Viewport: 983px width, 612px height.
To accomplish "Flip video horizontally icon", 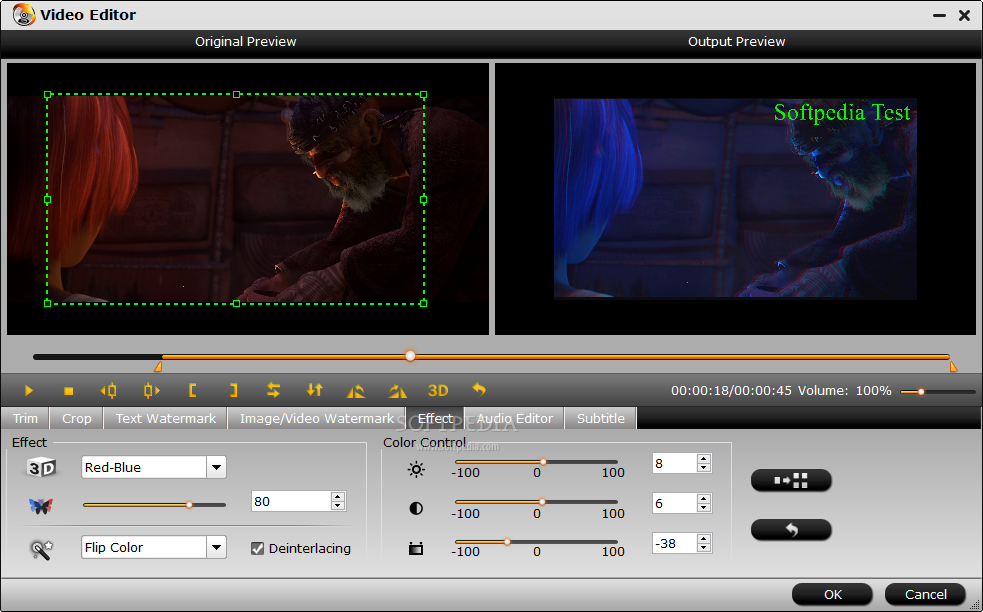I will click(273, 390).
